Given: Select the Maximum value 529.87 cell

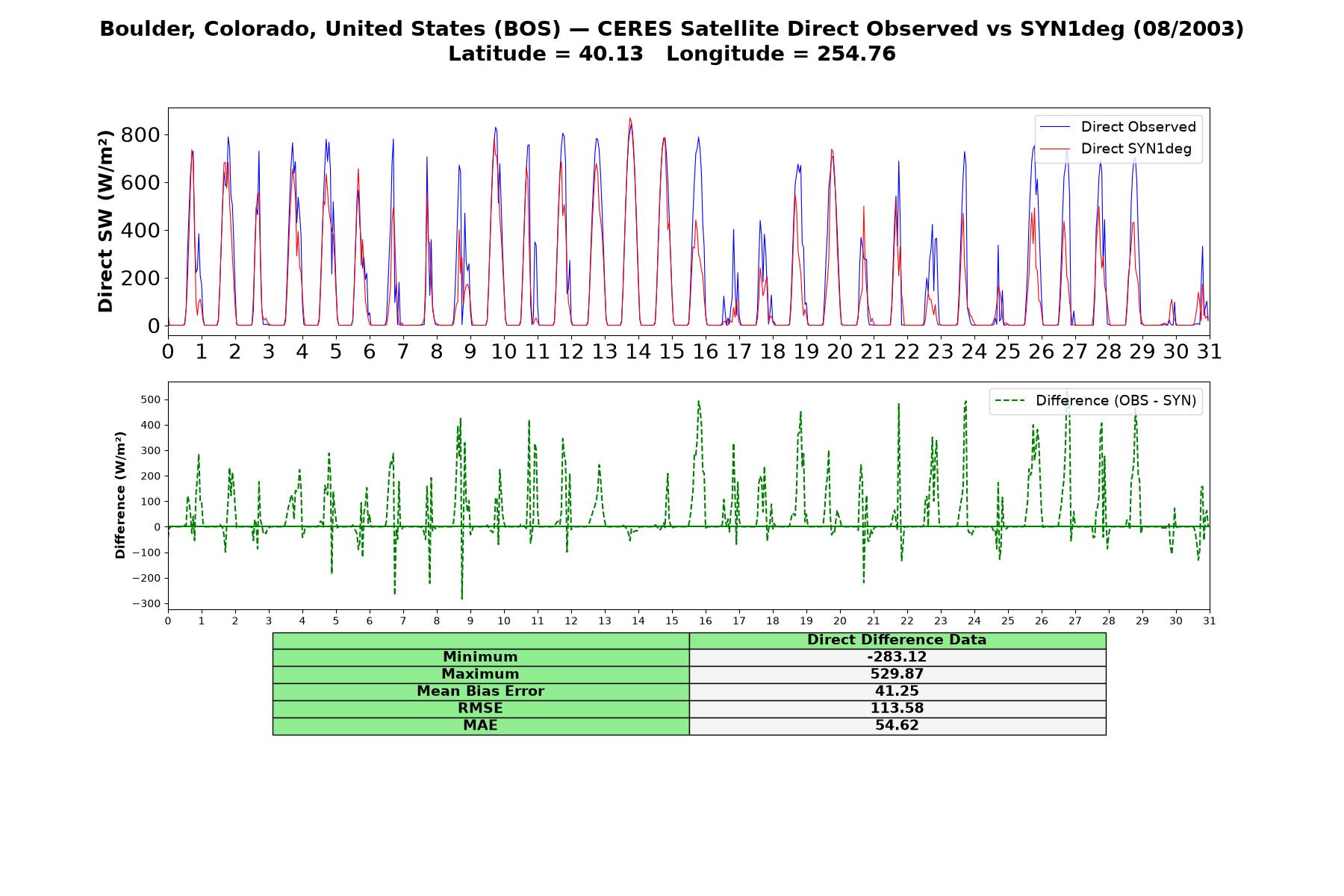Looking at the screenshot, I should pos(897,674).
